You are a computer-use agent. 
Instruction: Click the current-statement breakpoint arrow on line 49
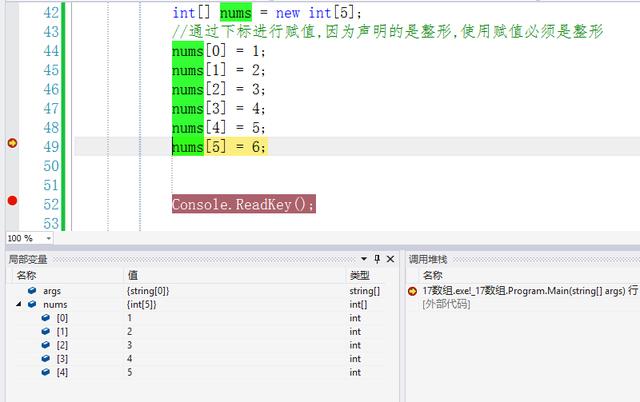(x=12, y=143)
